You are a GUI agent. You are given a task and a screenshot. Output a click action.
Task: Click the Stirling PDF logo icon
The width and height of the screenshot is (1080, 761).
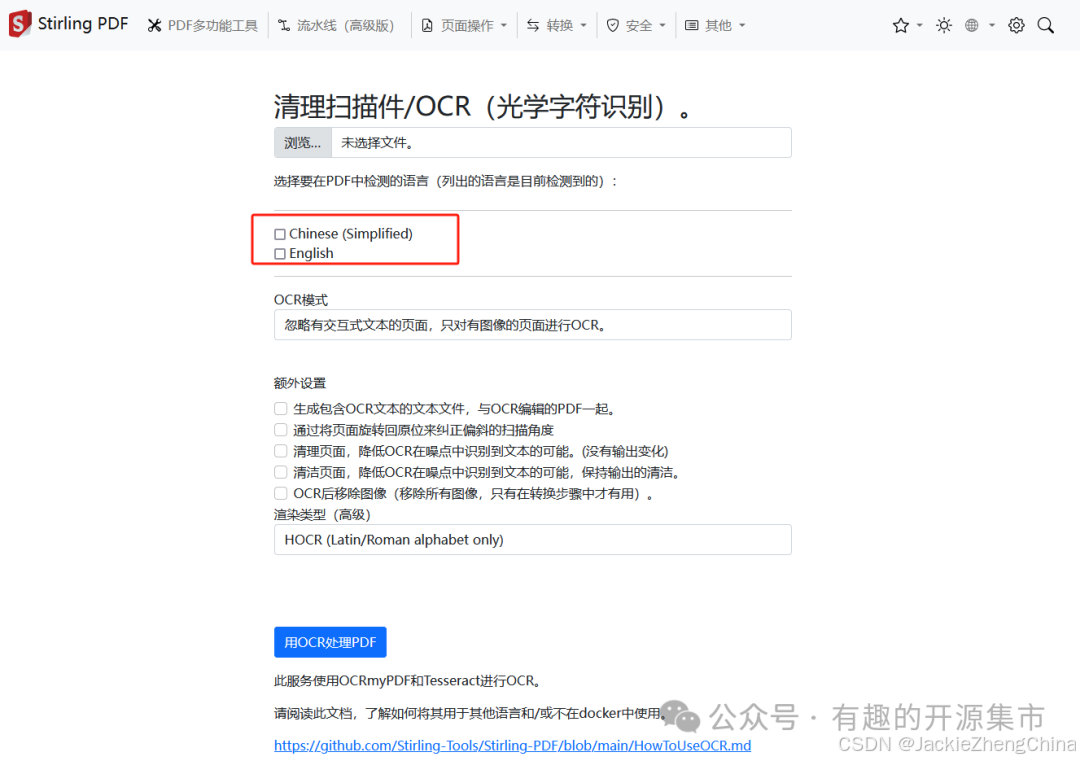pos(20,24)
